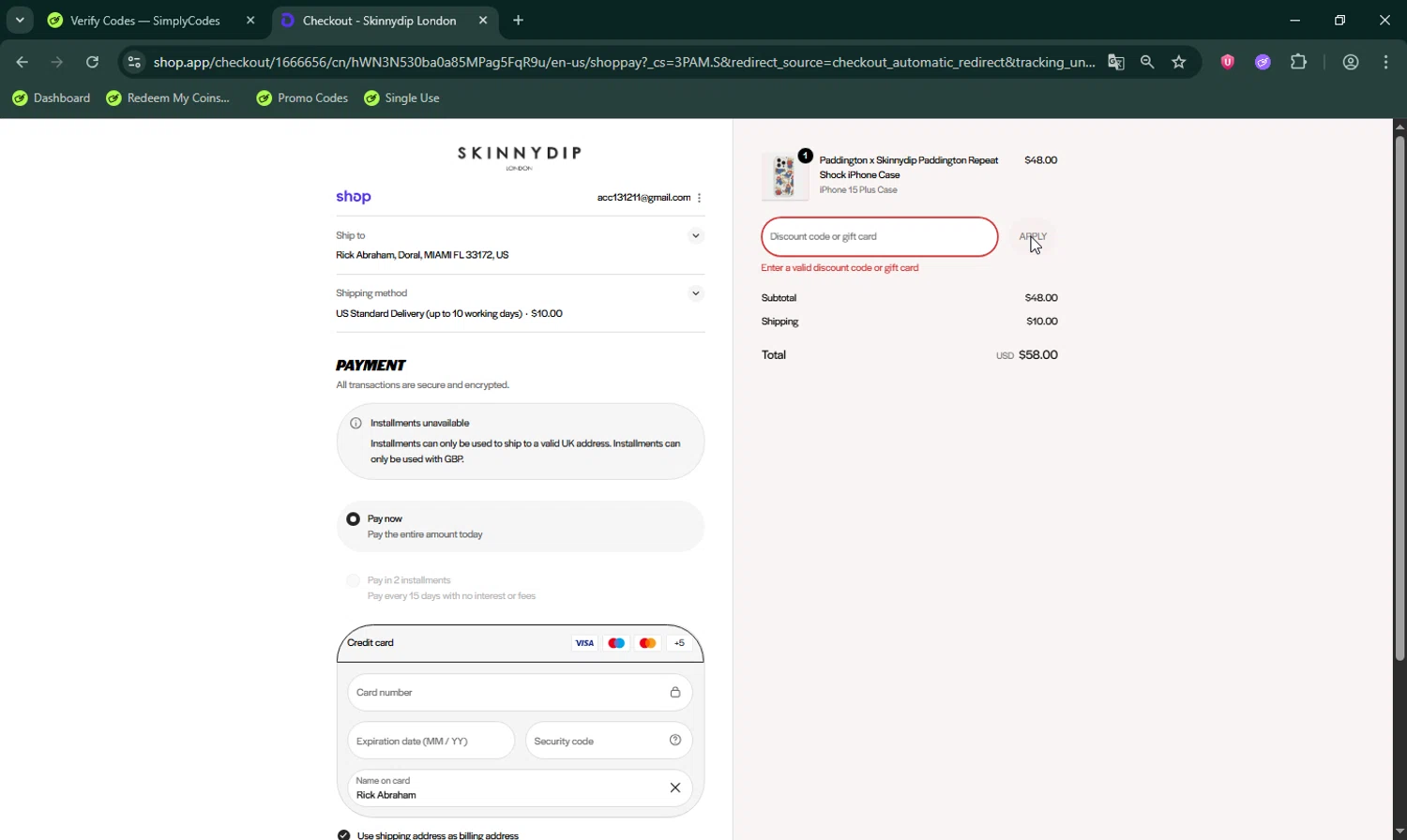Viewport: 1407px width, 840px height.
Task: Open the uBlock shield extension icon
Action: [x=1227, y=62]
